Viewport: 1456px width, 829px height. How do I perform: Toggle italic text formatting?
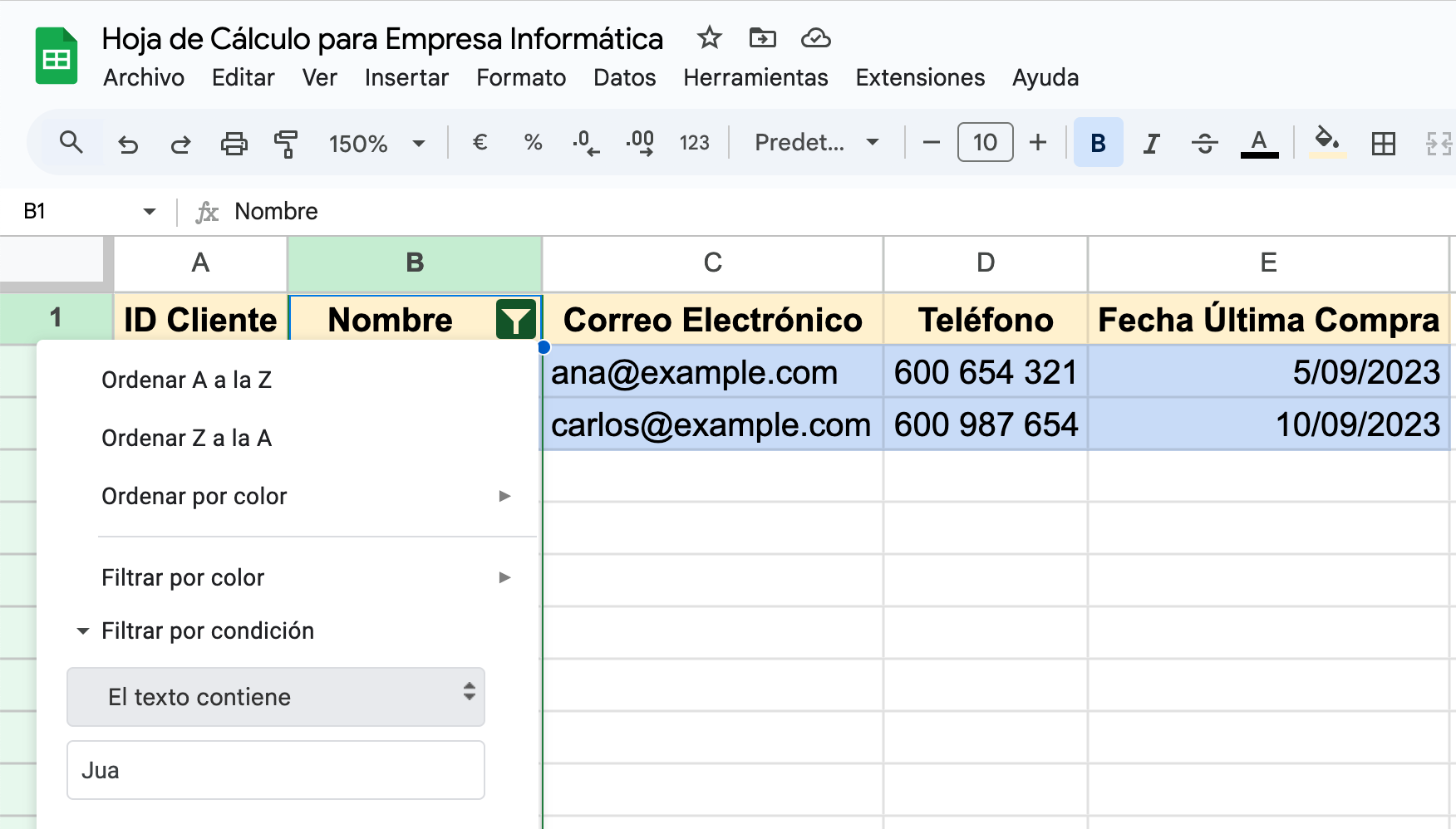tap(1151, 144)
